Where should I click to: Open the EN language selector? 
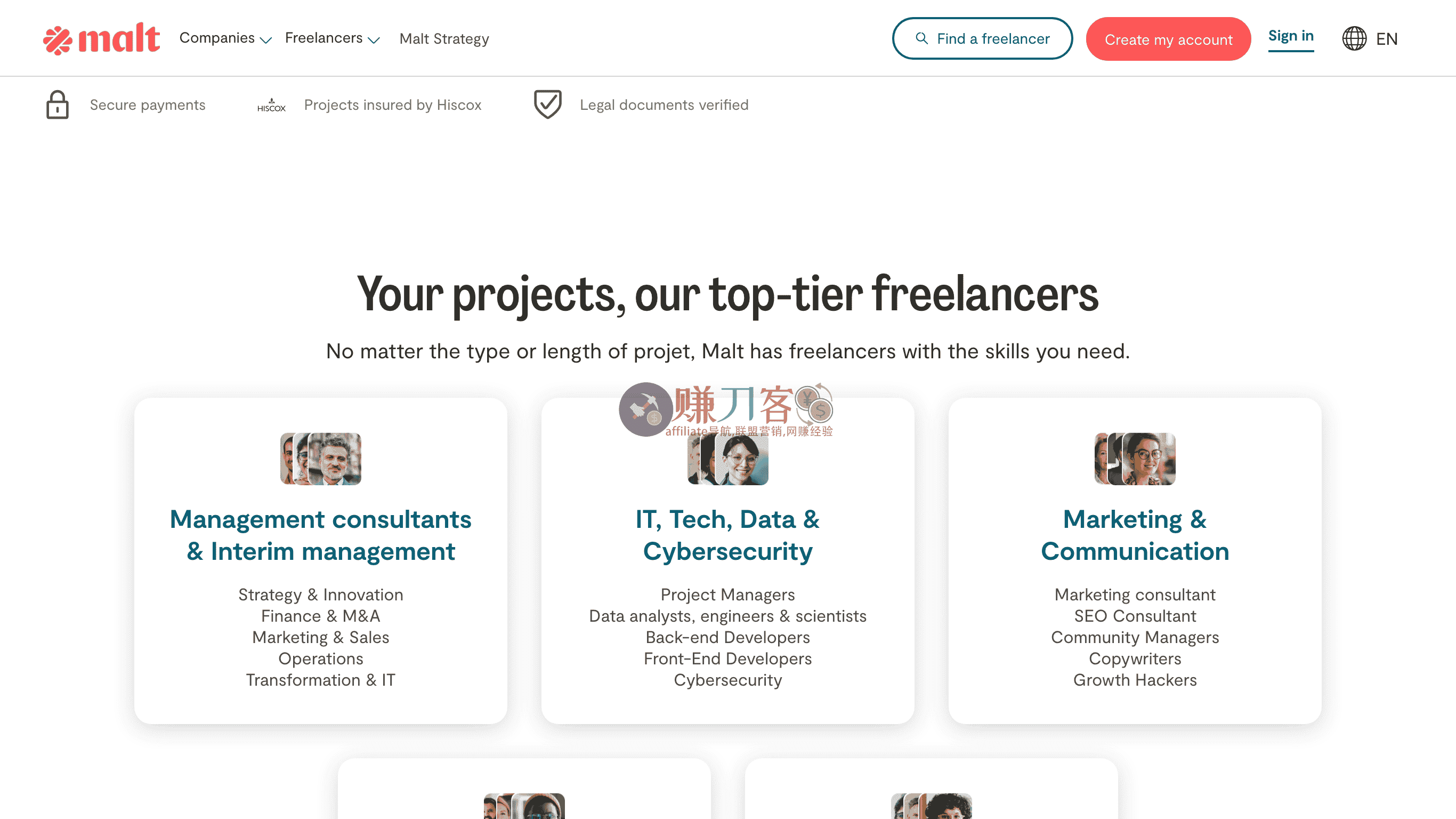1386,39
